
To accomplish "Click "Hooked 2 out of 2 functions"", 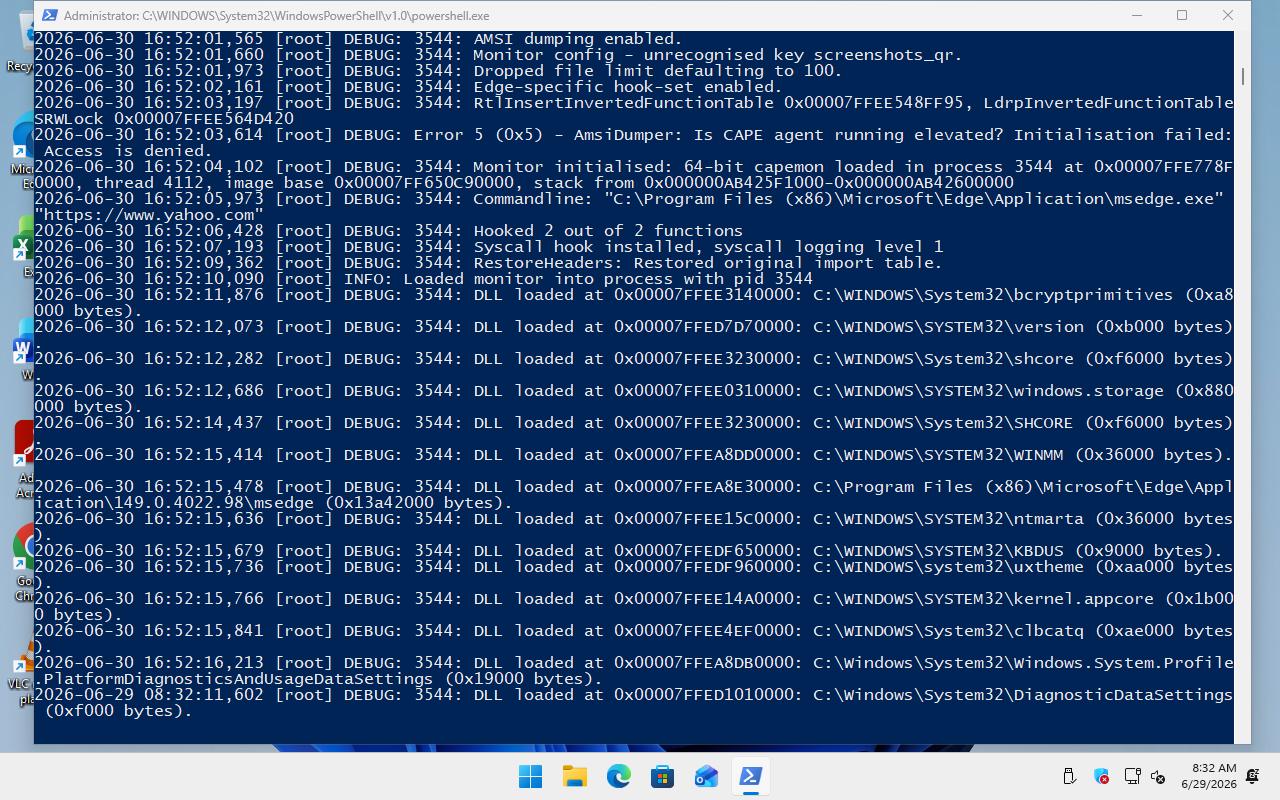I will click(607, 231).
